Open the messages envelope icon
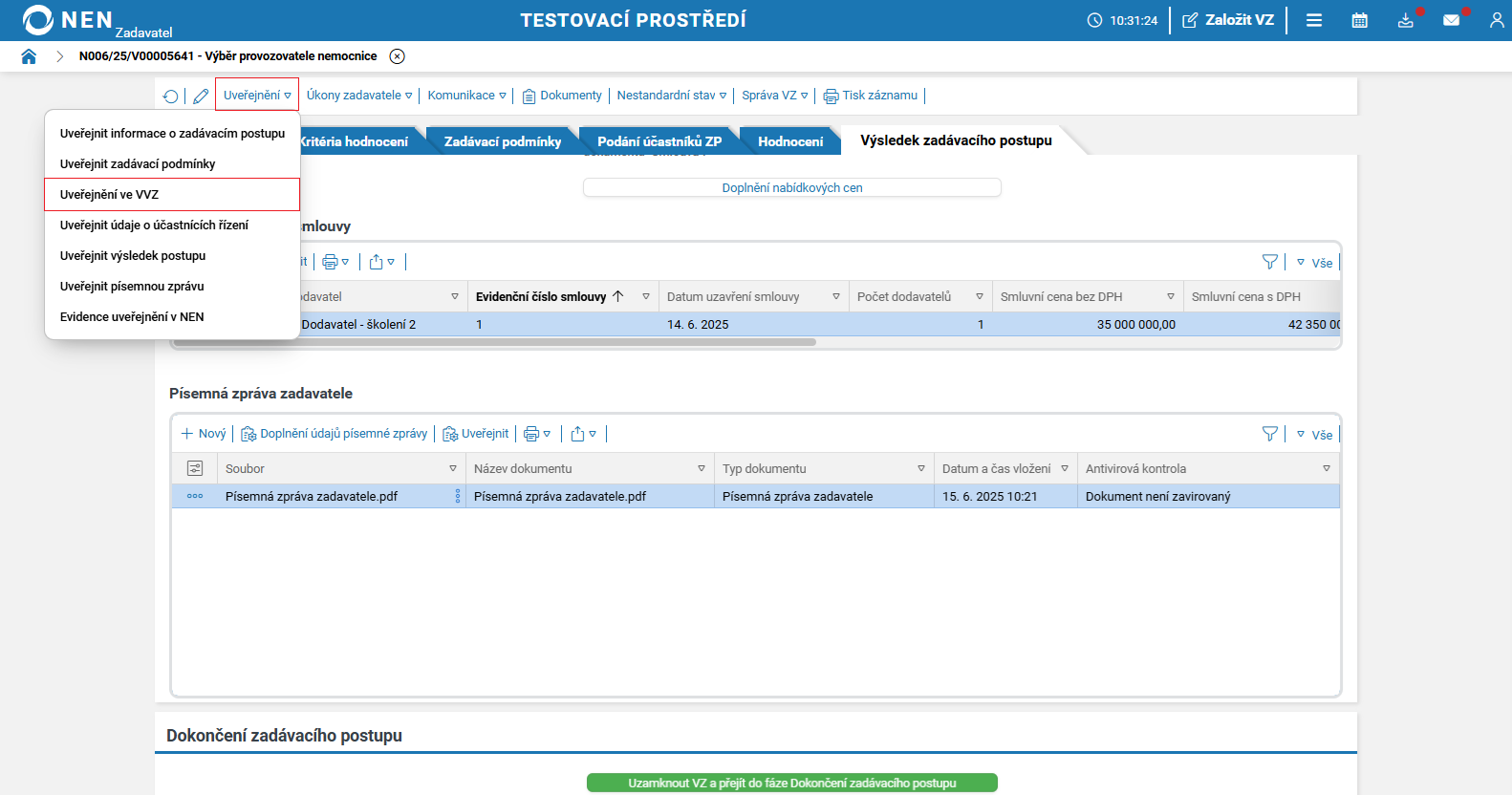Viewport: 1512px width, 795px height. click(x=1452, y=20)
